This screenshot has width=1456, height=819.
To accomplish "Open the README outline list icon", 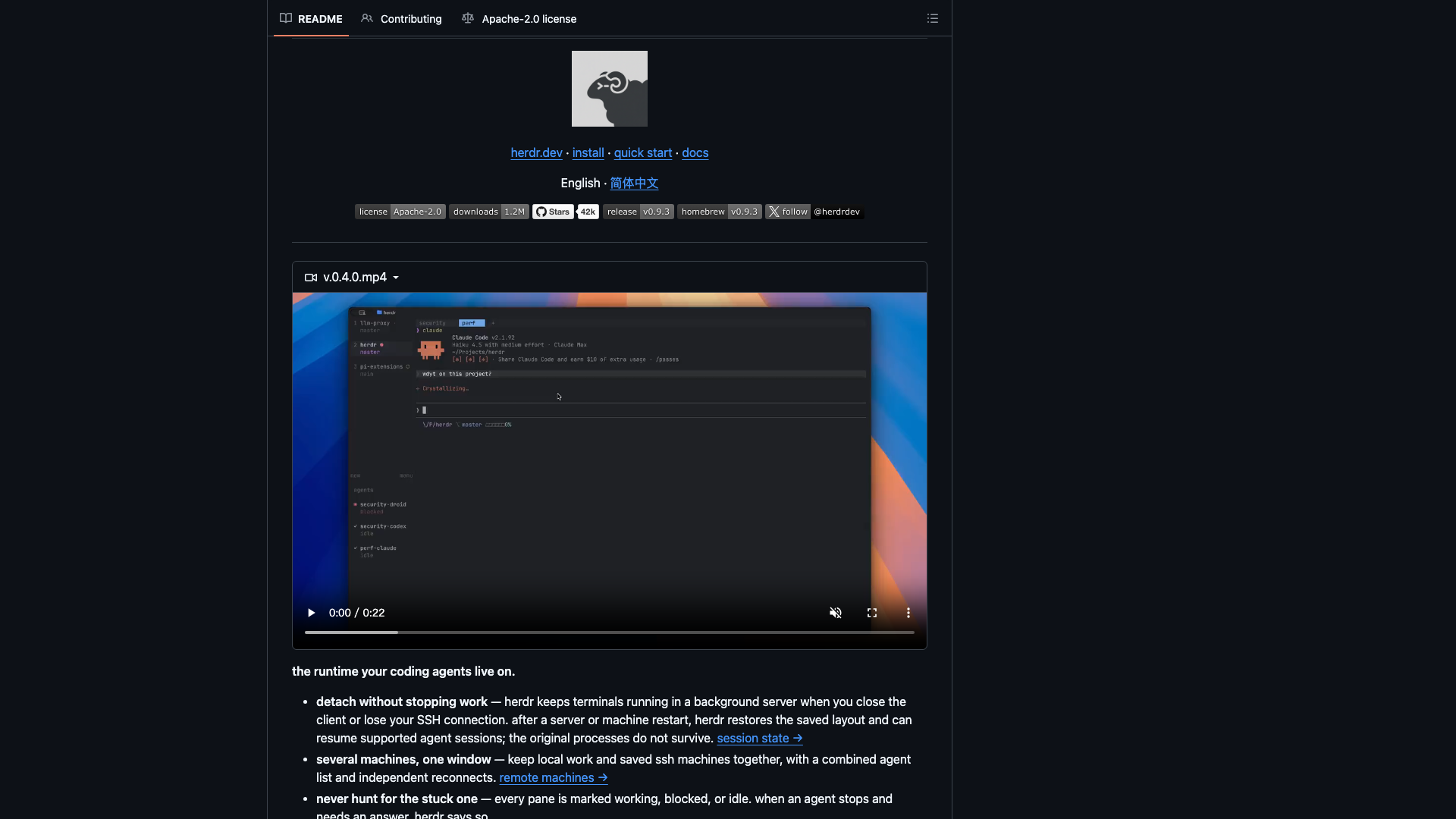I will pyautogui.click(x=932, y=18).
